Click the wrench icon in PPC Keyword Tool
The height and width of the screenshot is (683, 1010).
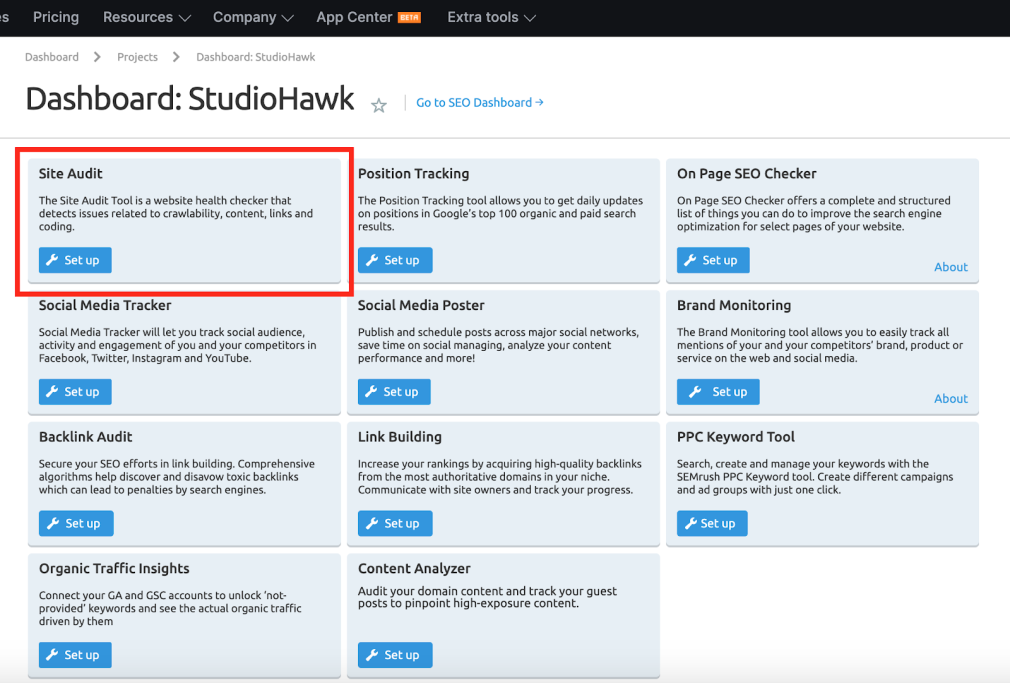691,523
